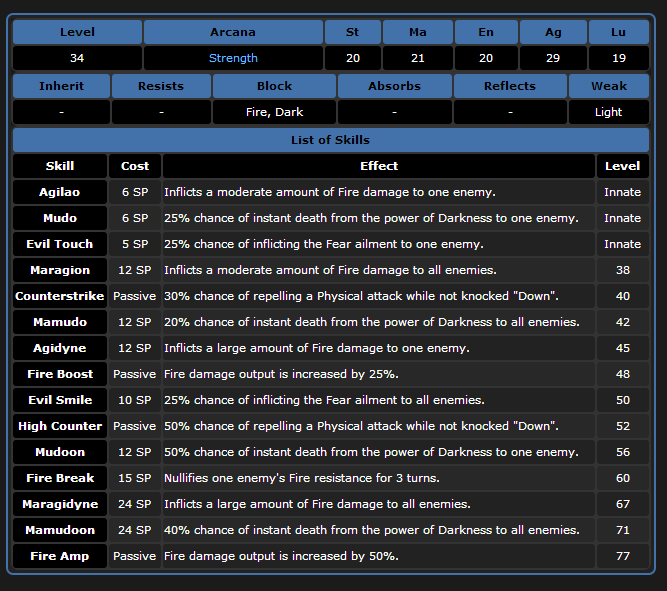Click the Absorbs header

[x=395, y=86]
